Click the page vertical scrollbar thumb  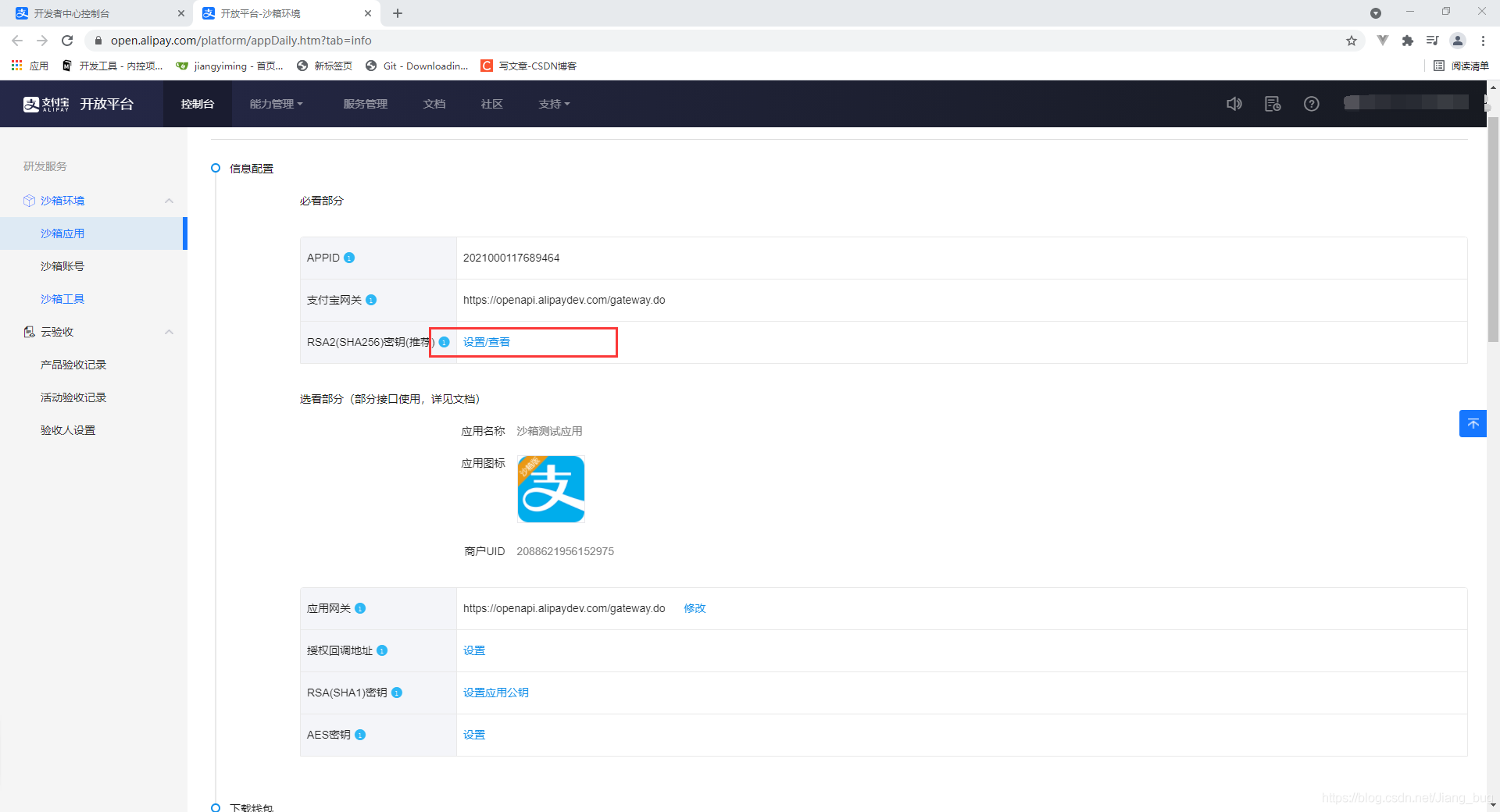1493,229
